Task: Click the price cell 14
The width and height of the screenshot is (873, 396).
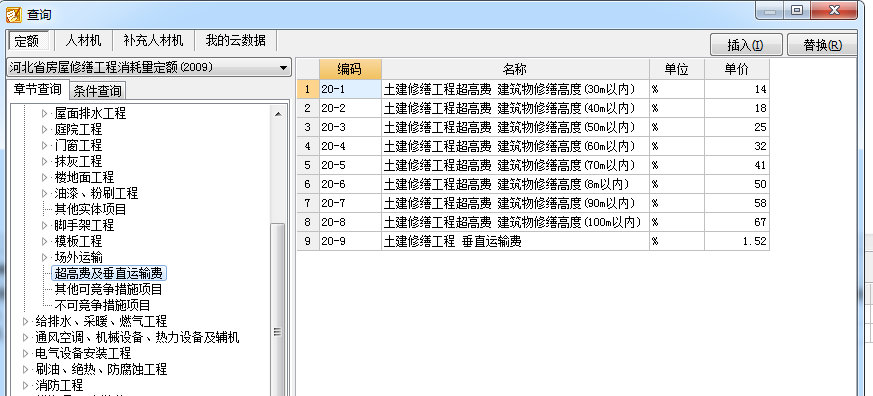Action: [737, 89]
